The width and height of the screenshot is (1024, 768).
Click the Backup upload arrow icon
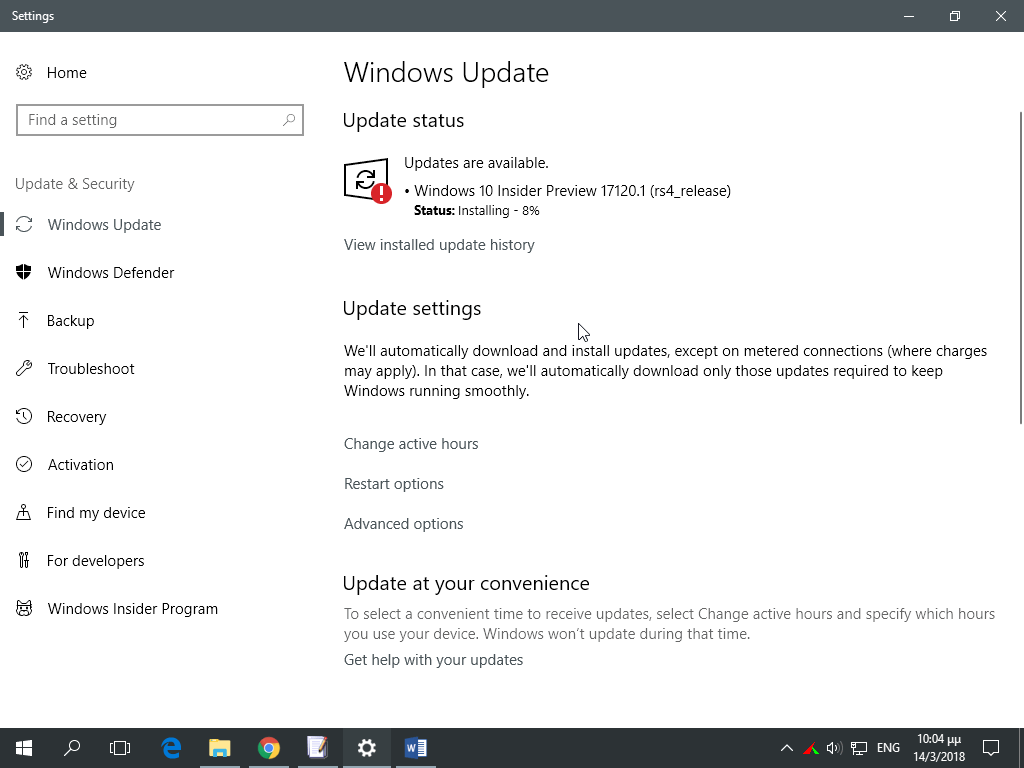coord(24,320)
